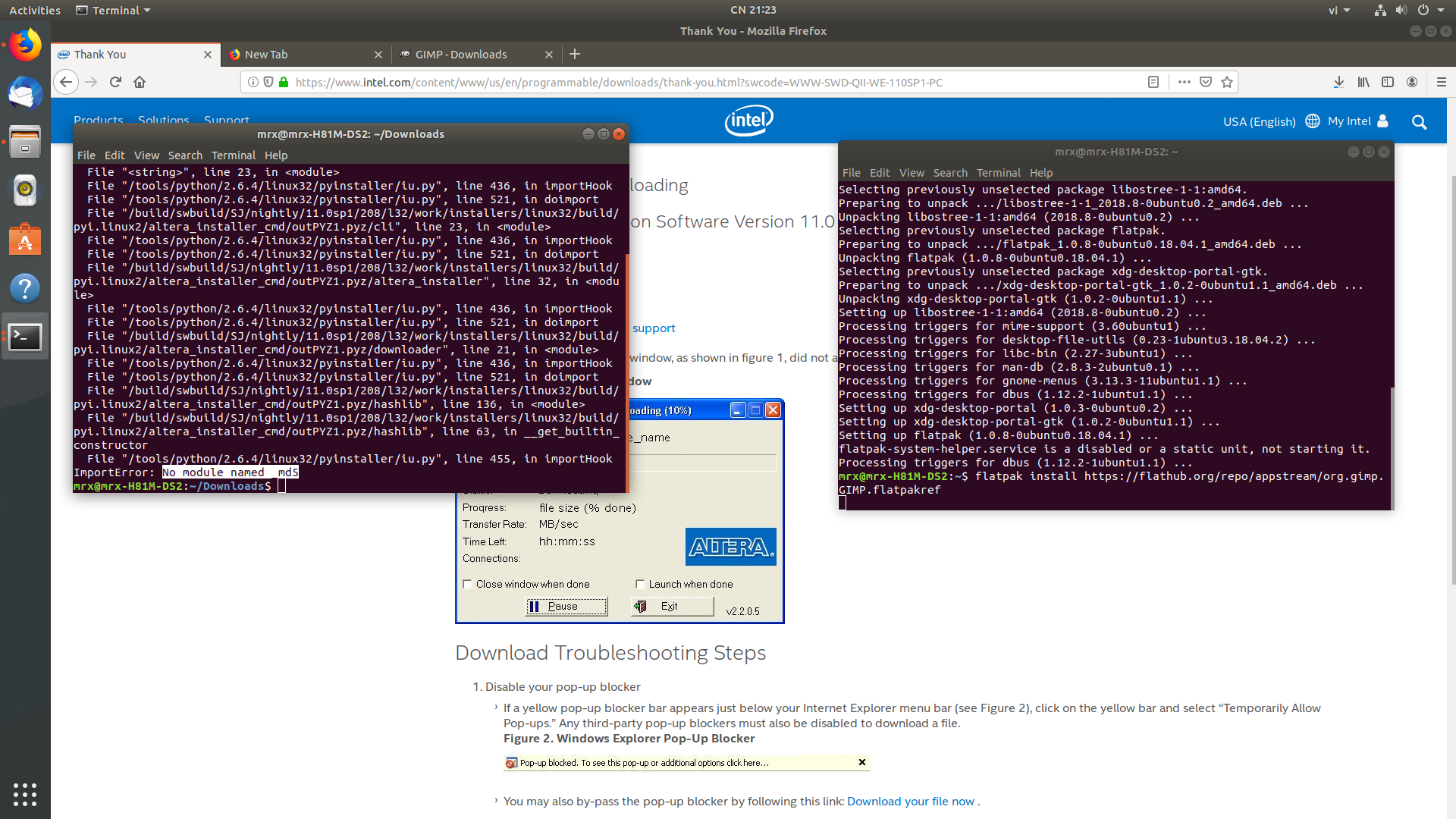Launch Rhythmbox from the dock
This screenshot has height=819, width=1456.
click(x=25, y=190)
